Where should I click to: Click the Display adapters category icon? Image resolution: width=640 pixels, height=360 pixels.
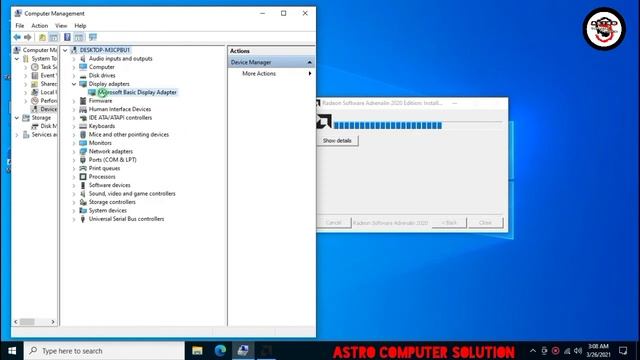click(83, 84)
